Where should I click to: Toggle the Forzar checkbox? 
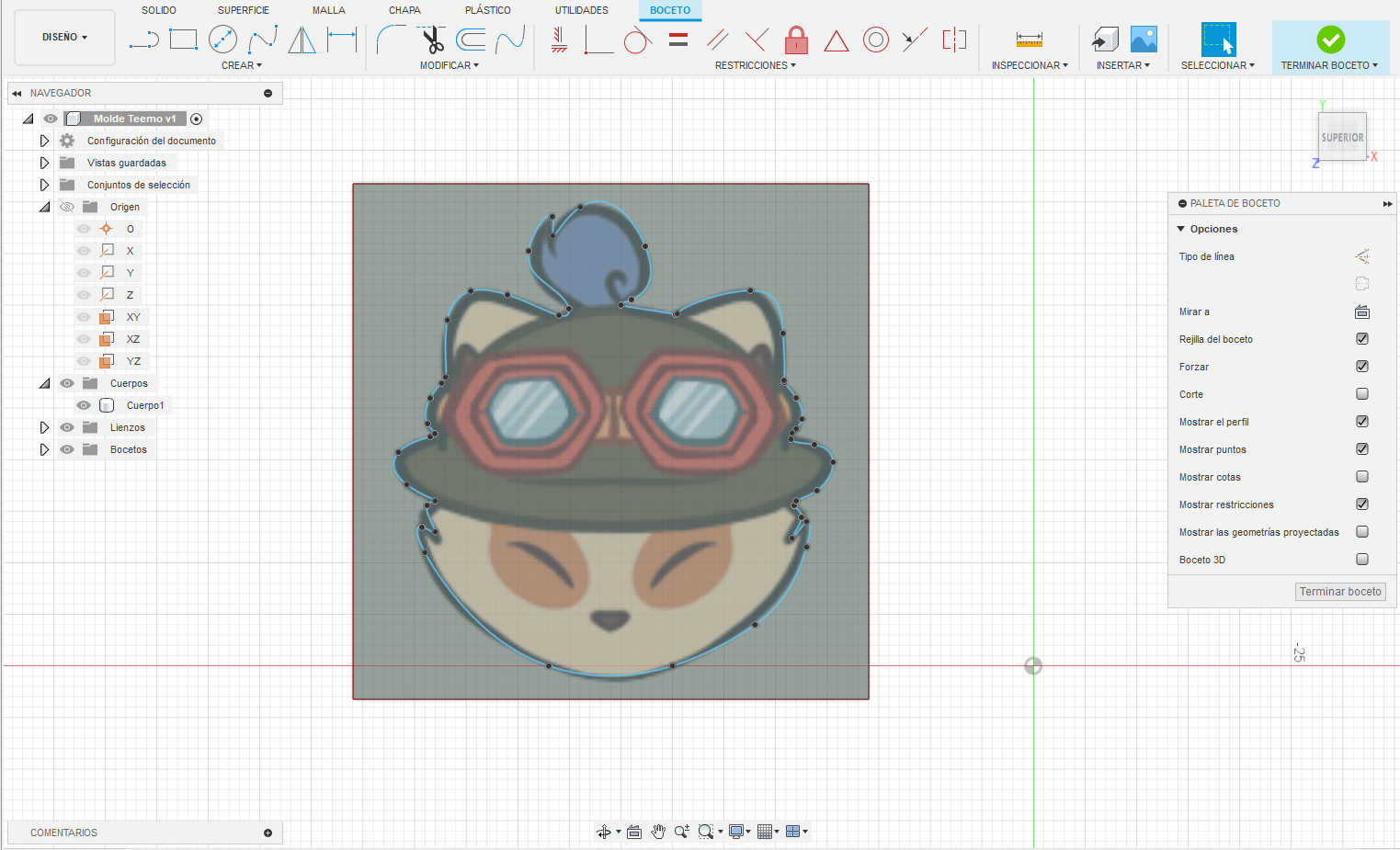point(1362,367)
